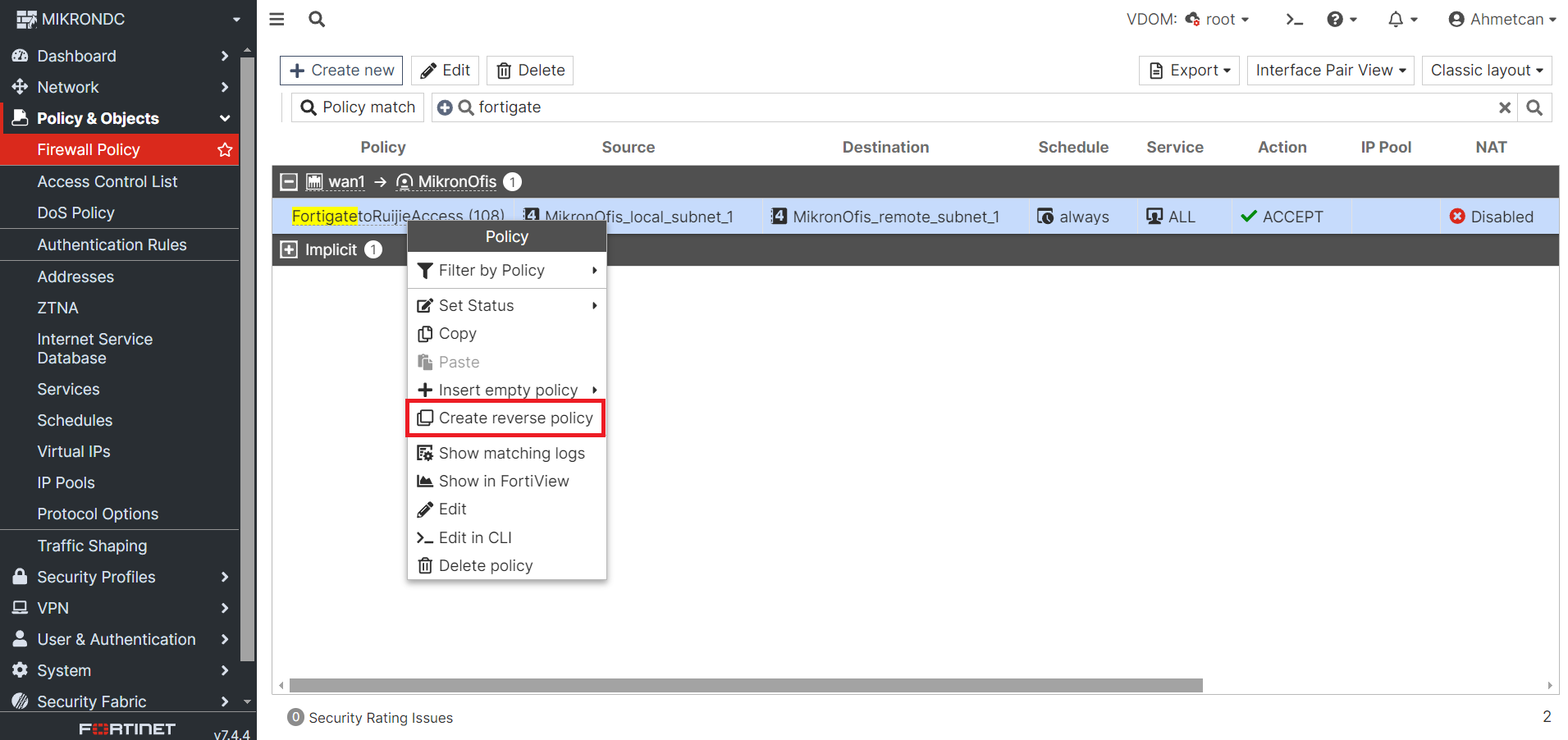
Task: Click the Destination column header
Action: point(885,147)
